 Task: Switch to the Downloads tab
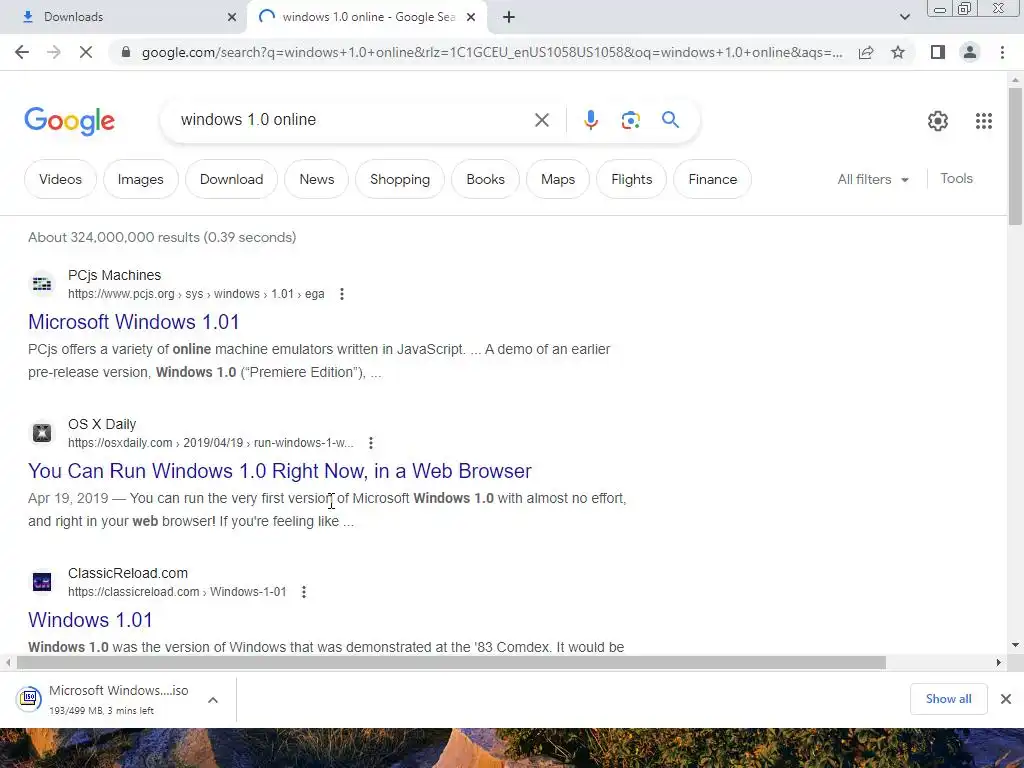[x=123, y=17]
